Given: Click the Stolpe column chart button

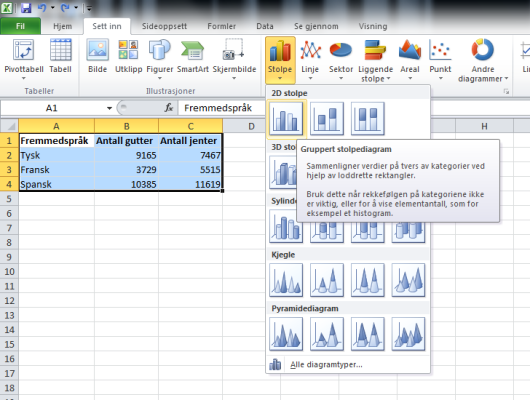Looking at the screenshot, I should pyautogui.click(x=280, y=60).
